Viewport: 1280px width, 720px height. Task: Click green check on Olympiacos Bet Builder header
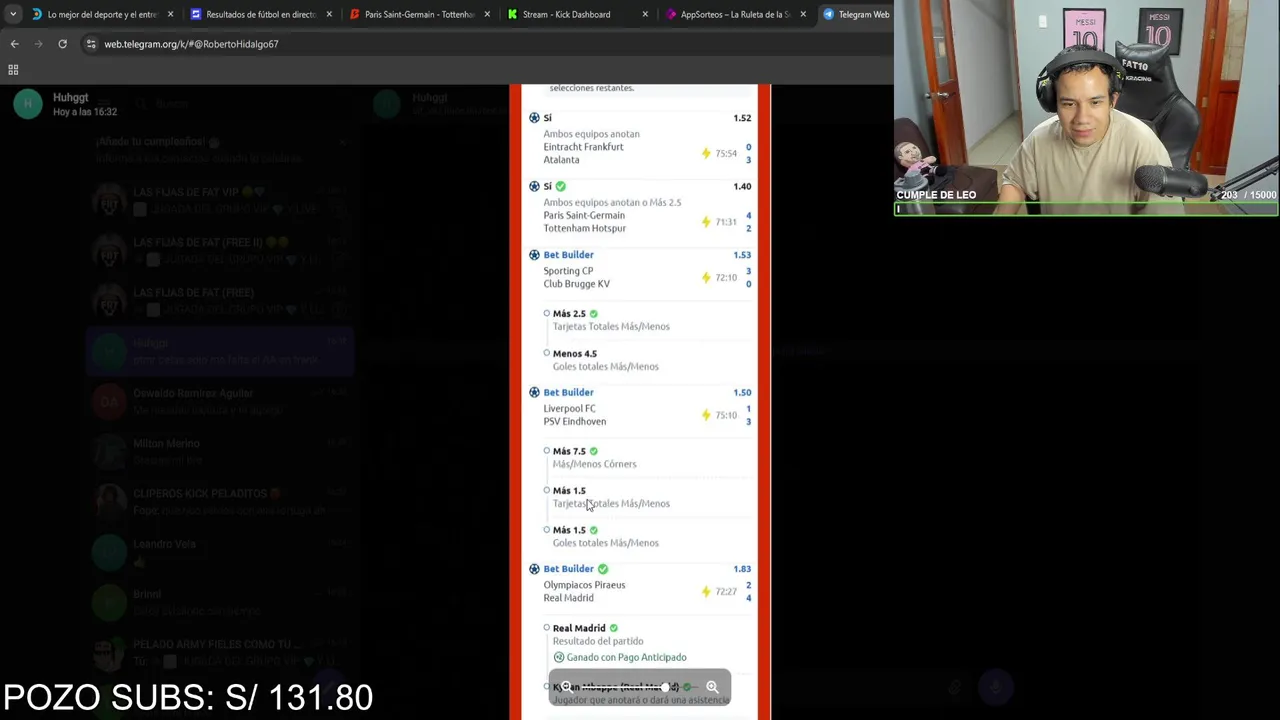(602, 569)
